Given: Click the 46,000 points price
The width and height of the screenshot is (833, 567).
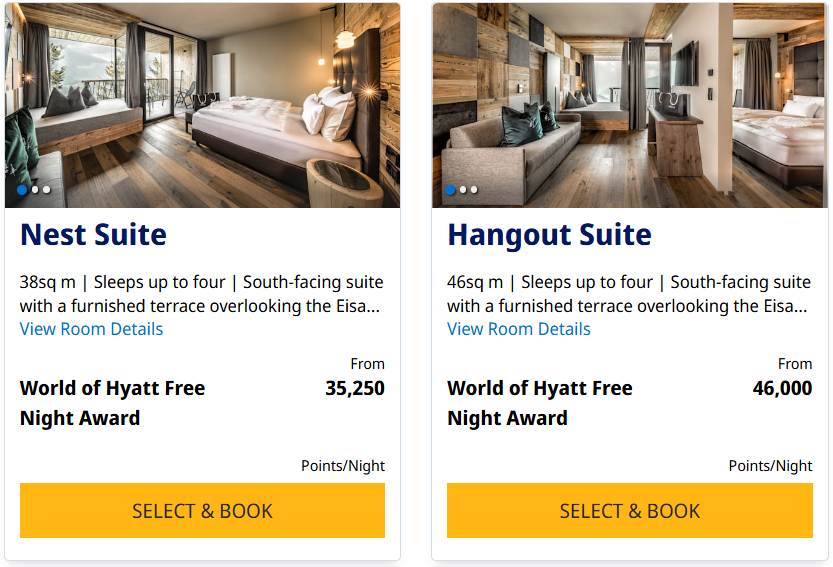Looking at the screenshot, I should (x=782, y=388).
